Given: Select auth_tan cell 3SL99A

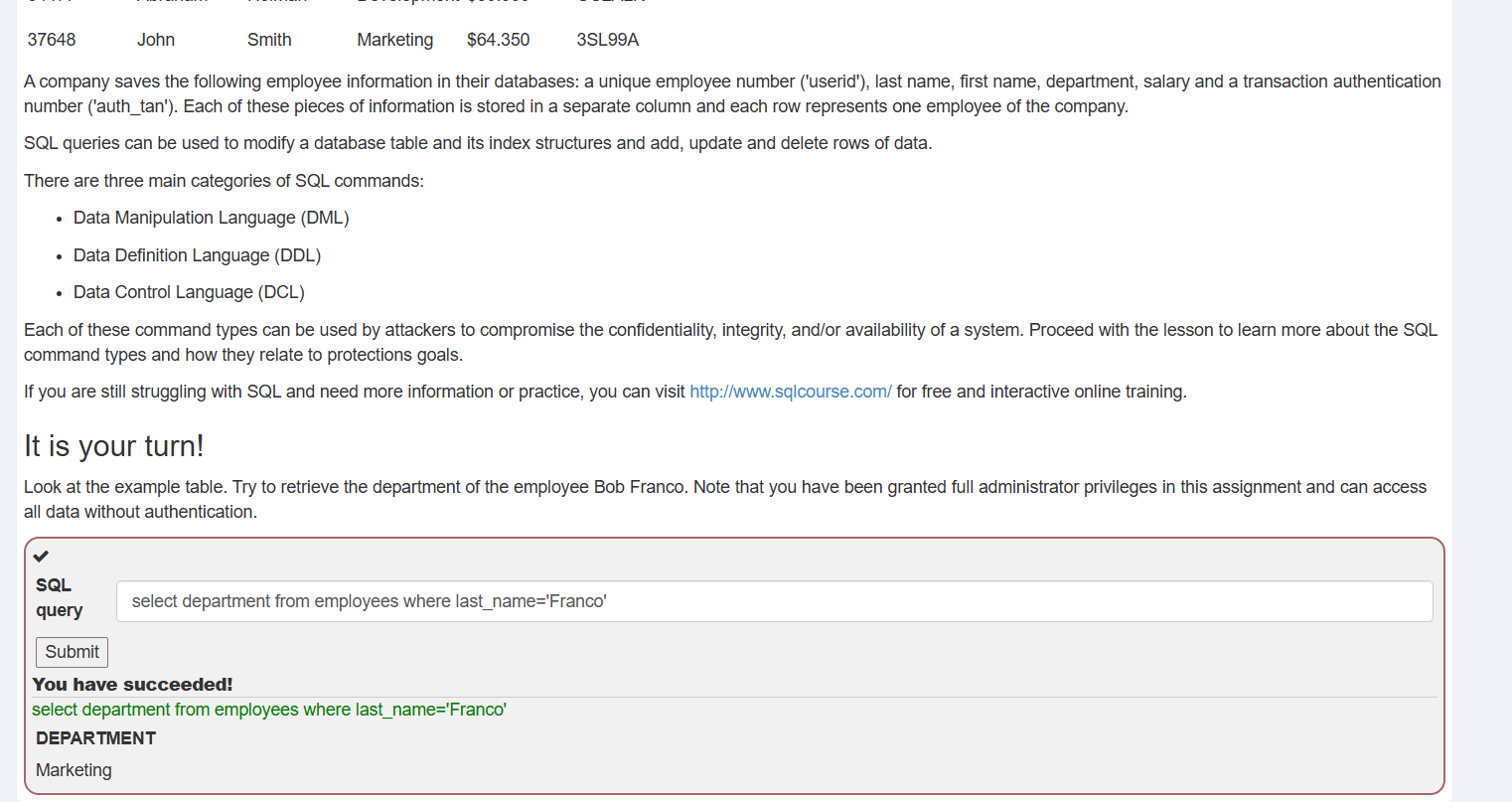Looking at the screenshot, I should (608, 40).
